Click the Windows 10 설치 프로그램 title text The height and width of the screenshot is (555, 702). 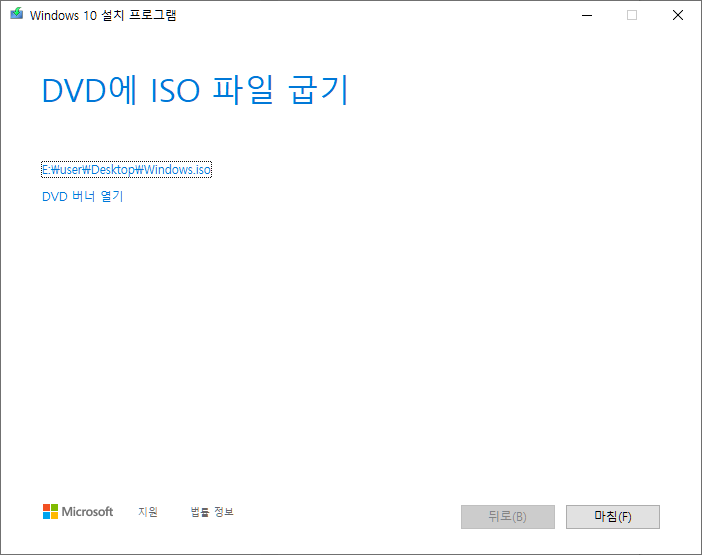103,15
